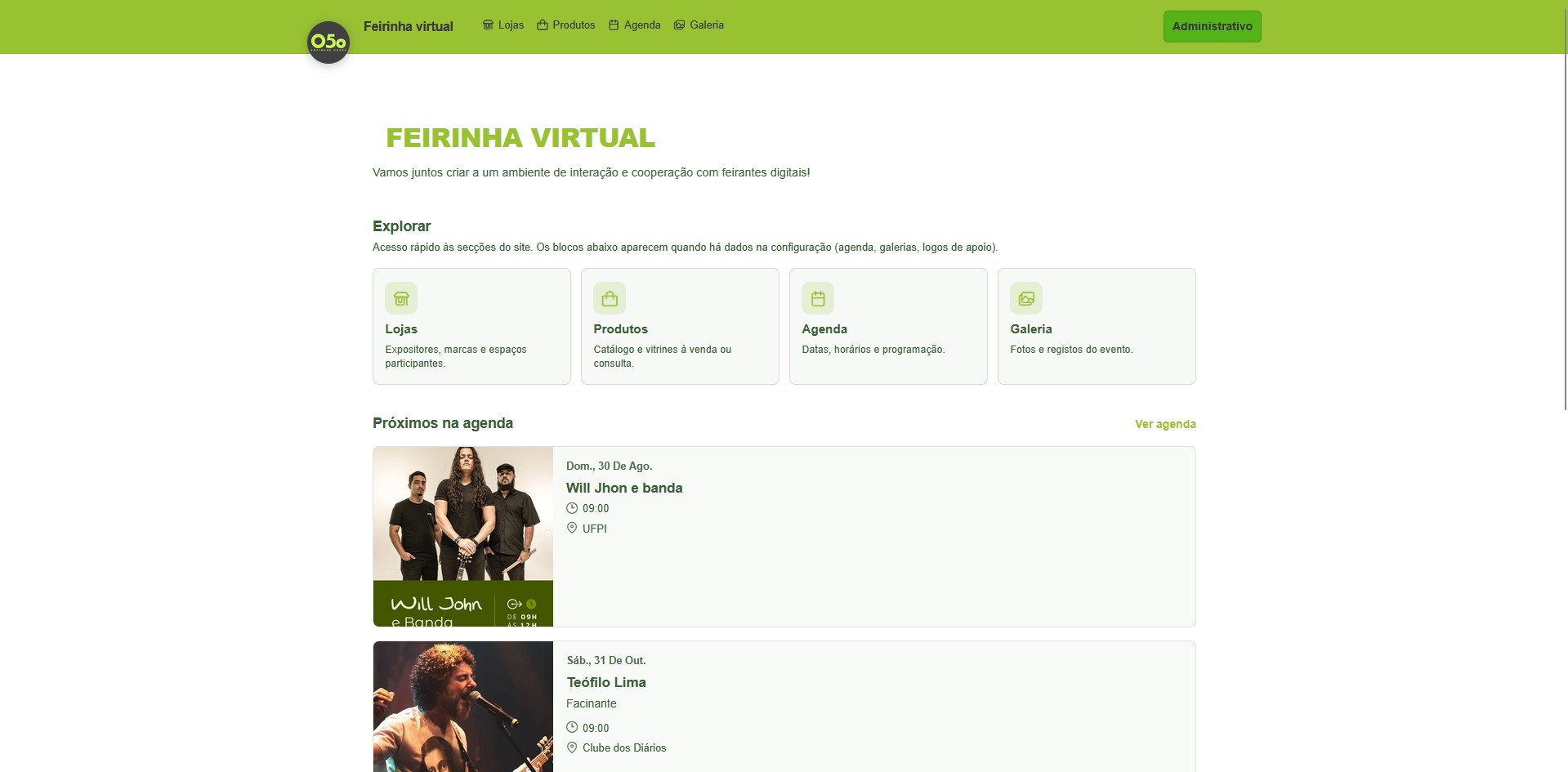Click the clock icon for Teófilo Lima event
This screenshot has width=1568, height=772.
572,728
